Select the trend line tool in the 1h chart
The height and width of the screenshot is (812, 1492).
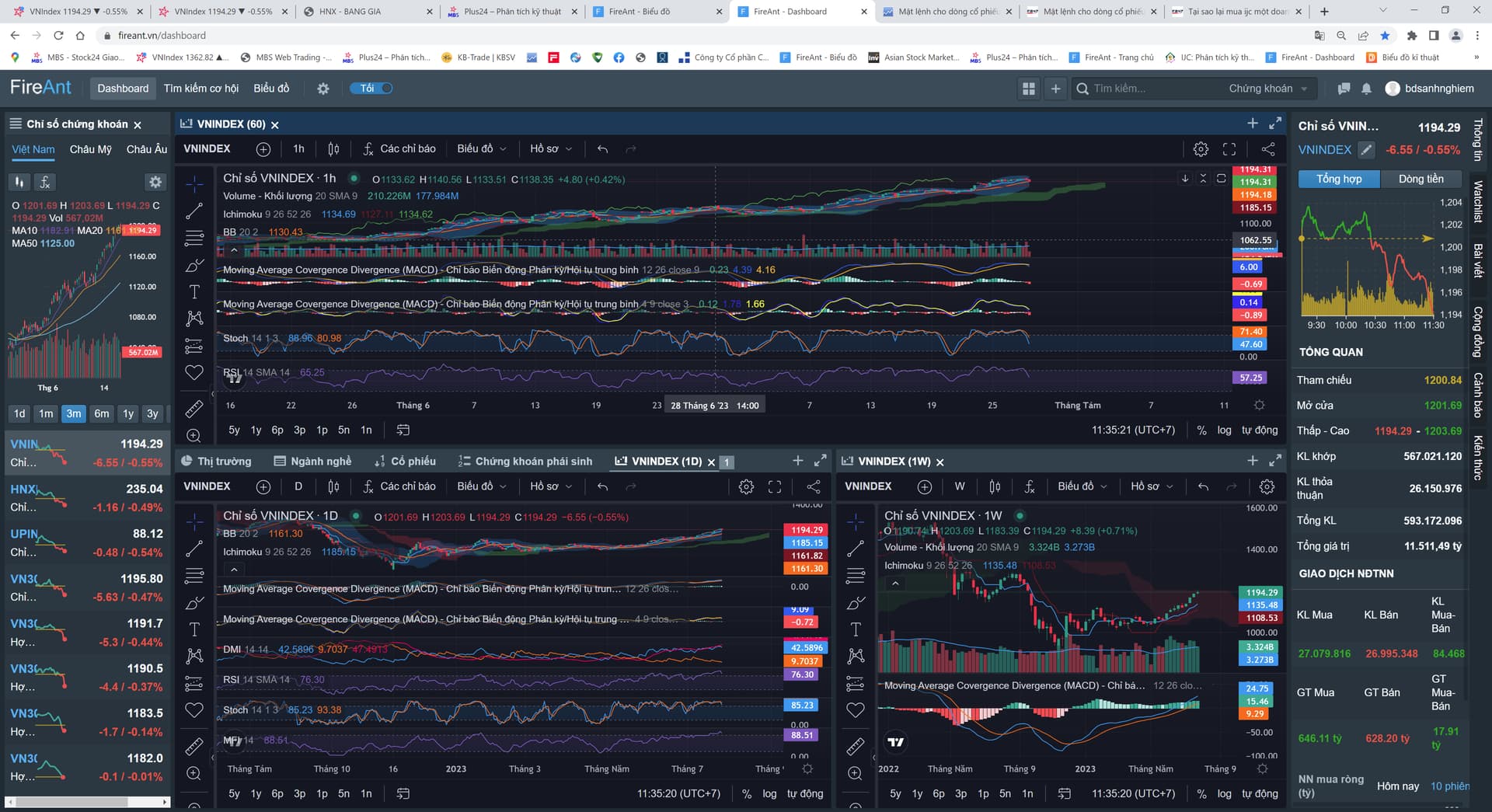(x=194, y=211)
